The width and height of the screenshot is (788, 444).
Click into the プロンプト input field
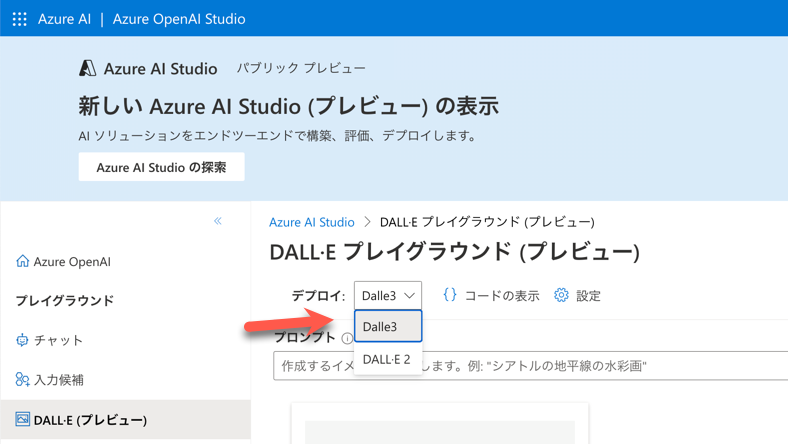[x=531, y=366]
